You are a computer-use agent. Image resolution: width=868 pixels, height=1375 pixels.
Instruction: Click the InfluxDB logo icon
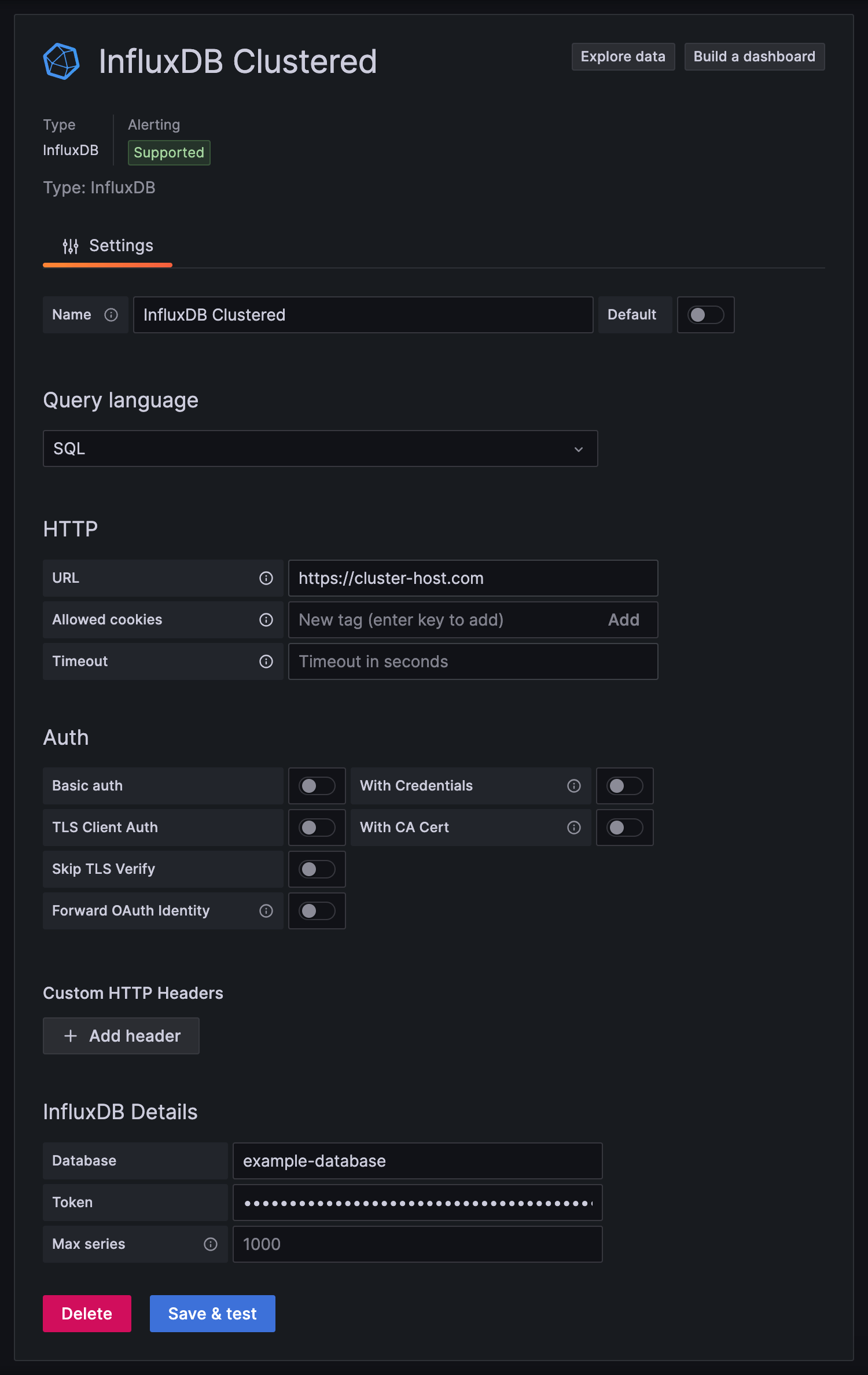coord(61,61)
